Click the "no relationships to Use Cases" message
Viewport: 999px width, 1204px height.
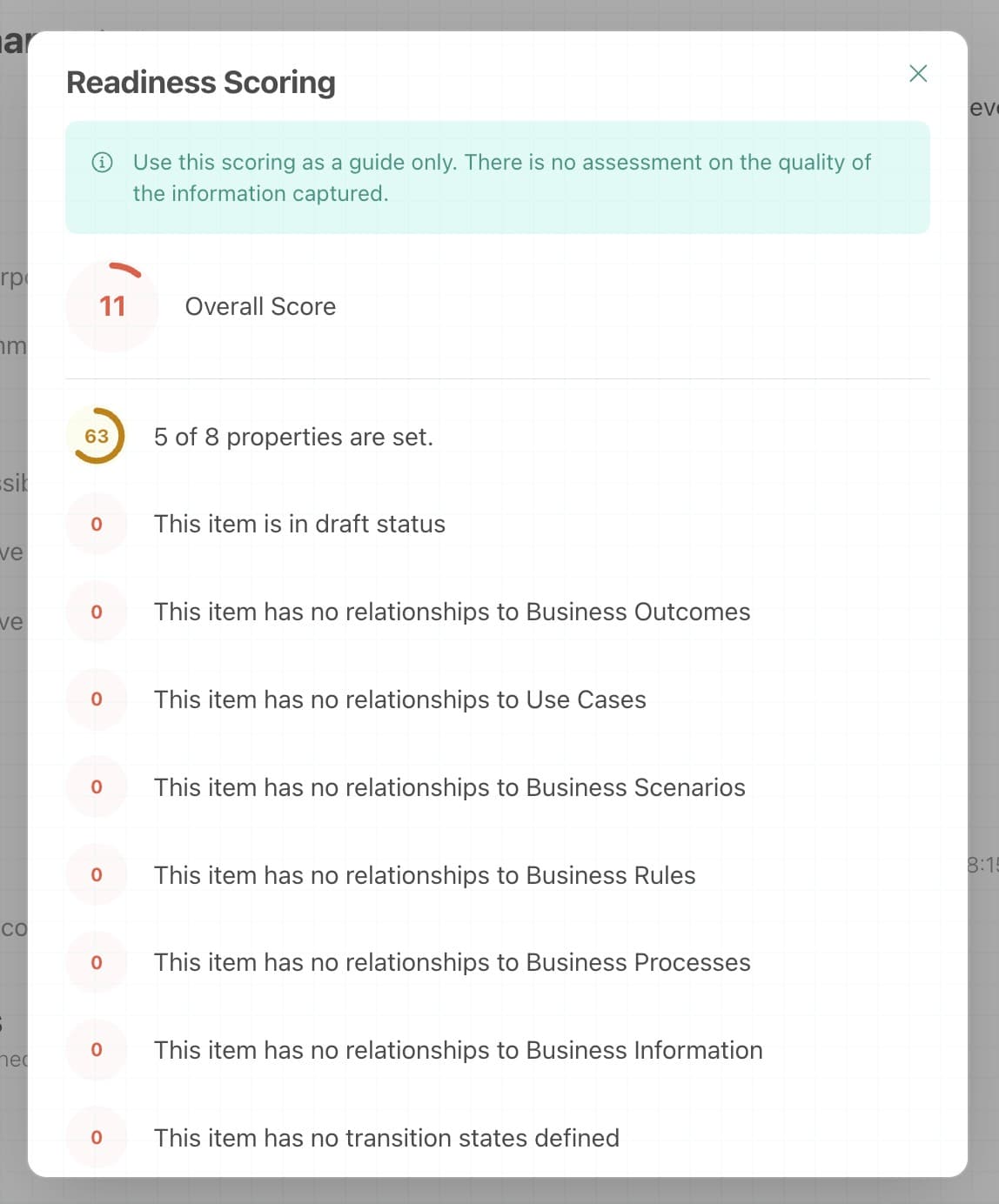coord(400,699)
